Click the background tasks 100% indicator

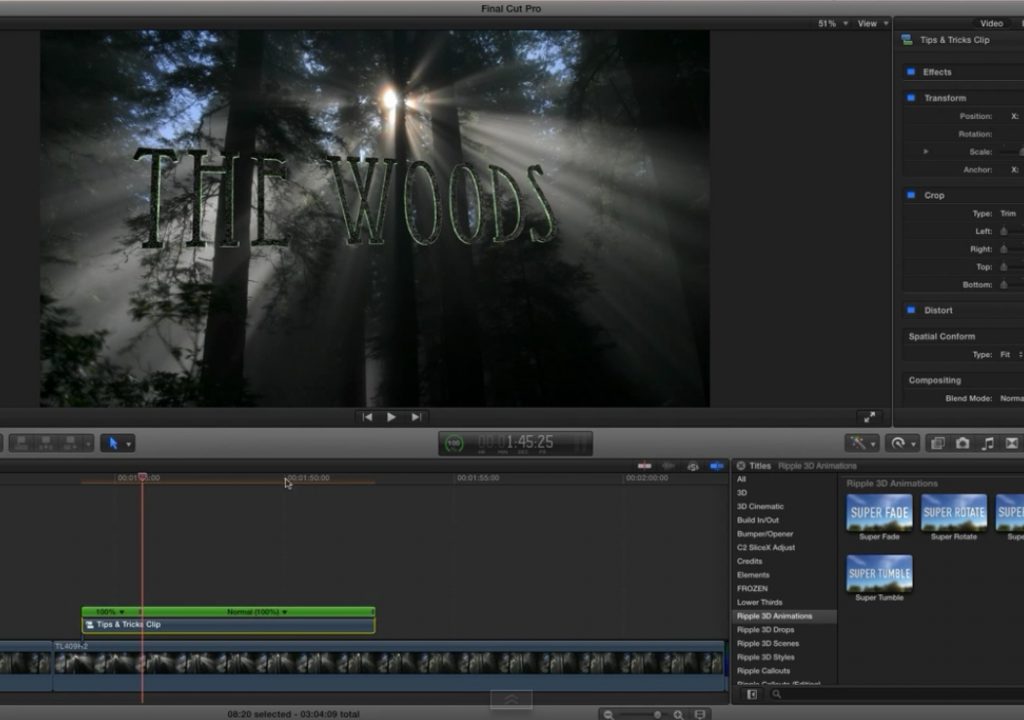click(x=453, y=444)
